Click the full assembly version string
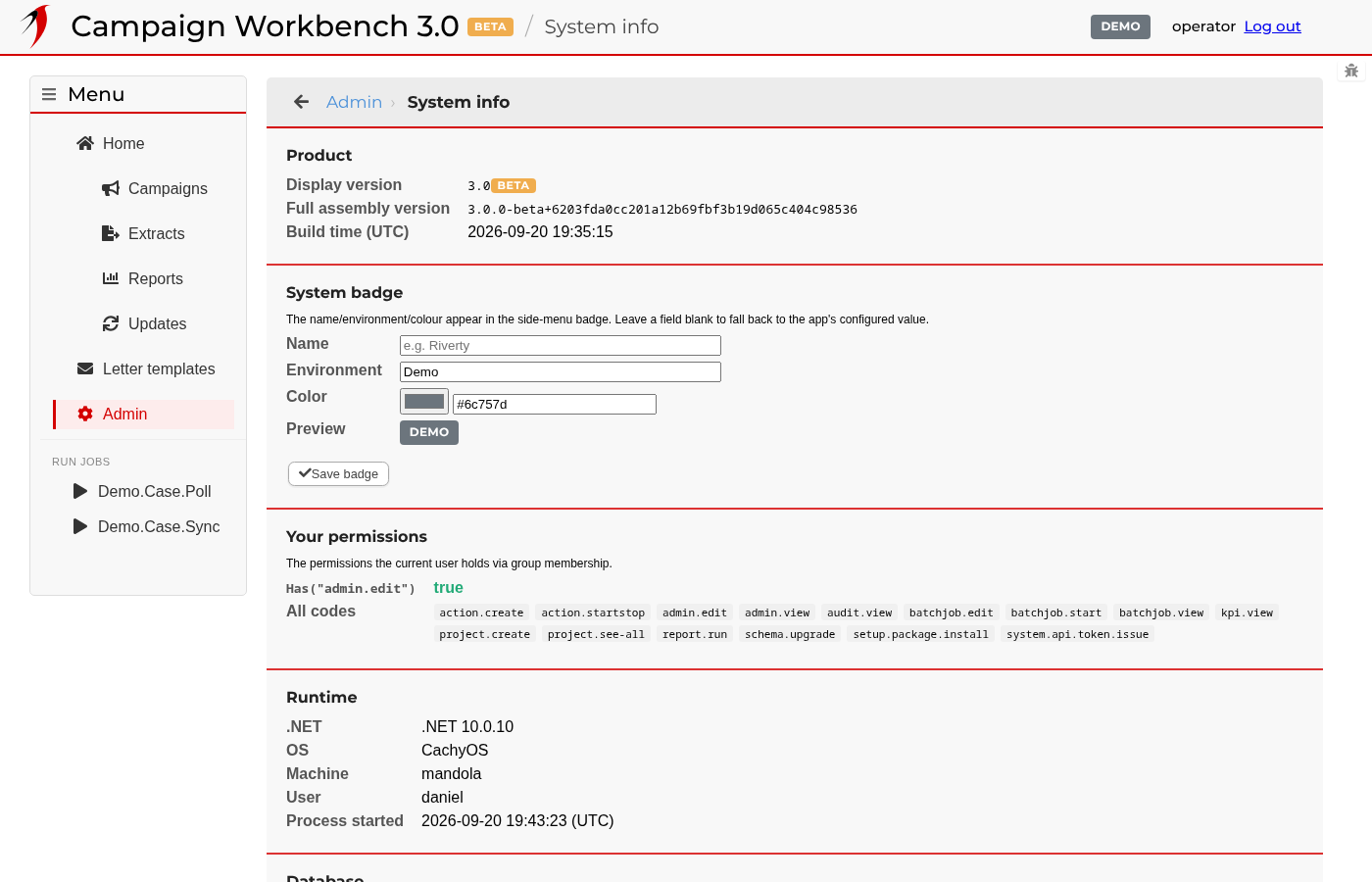 click(x=662, y=210)
